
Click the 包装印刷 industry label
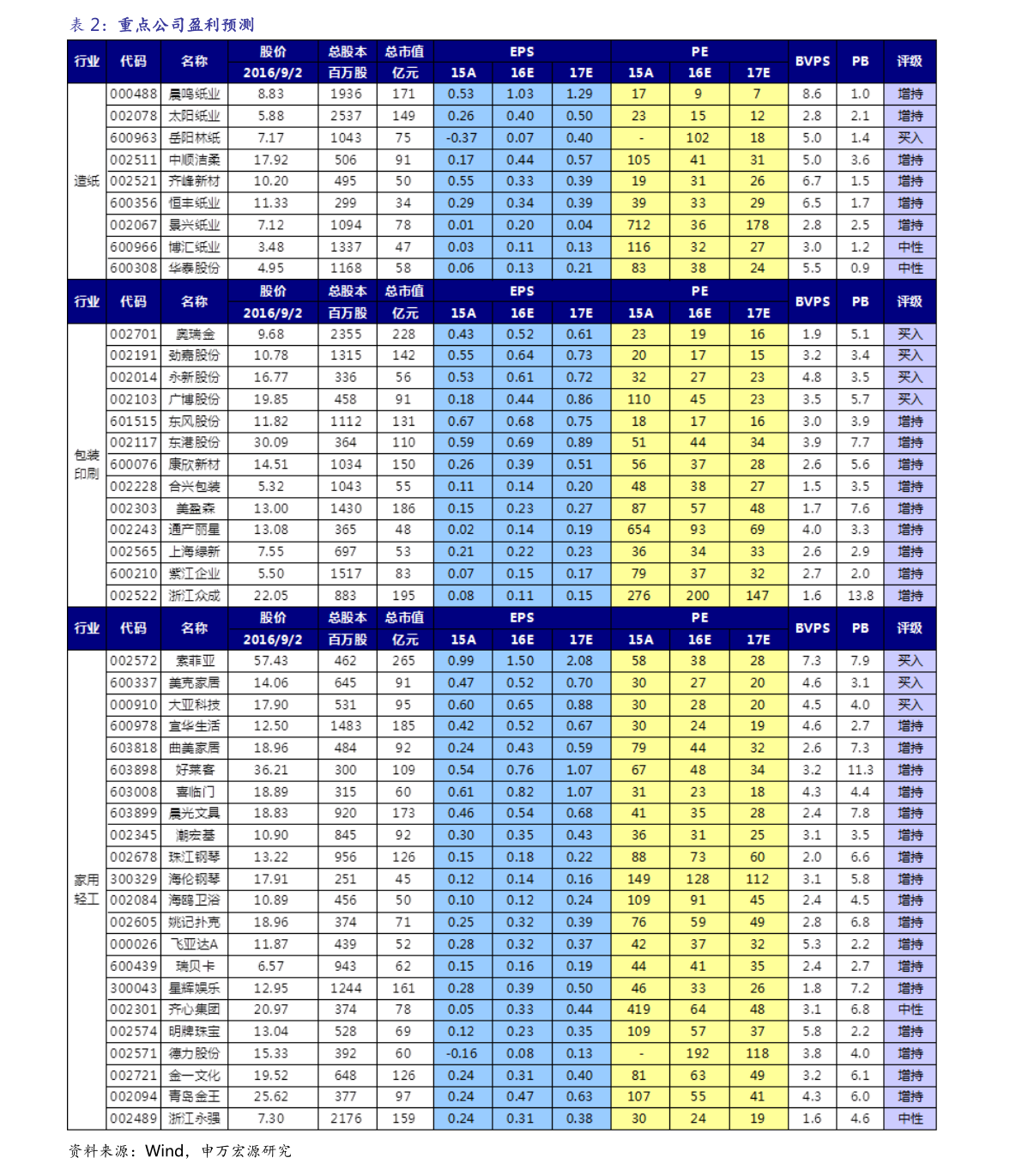click(x=87, y=464)
